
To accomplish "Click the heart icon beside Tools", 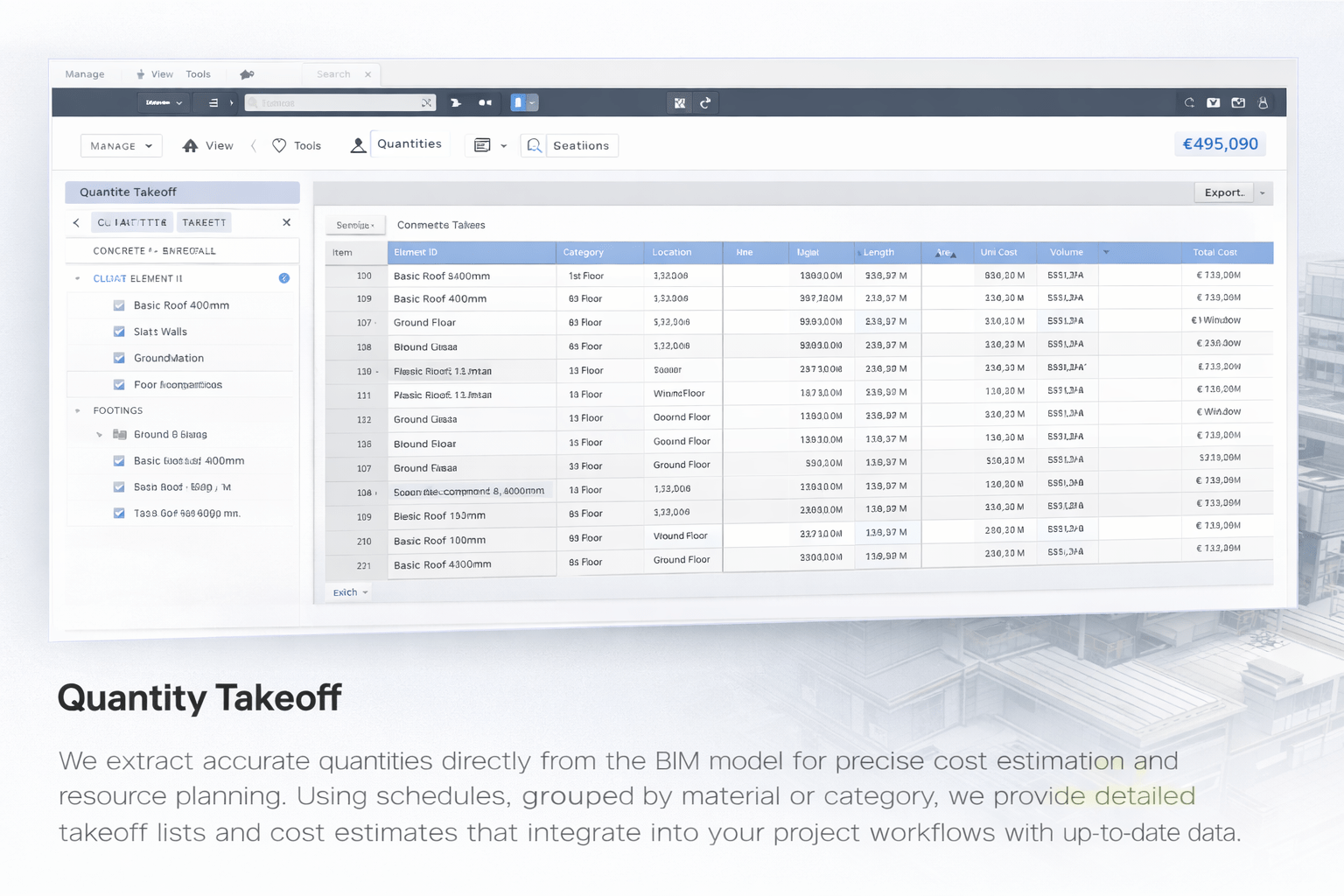I will pyautogui.click(x=279, y=146).
